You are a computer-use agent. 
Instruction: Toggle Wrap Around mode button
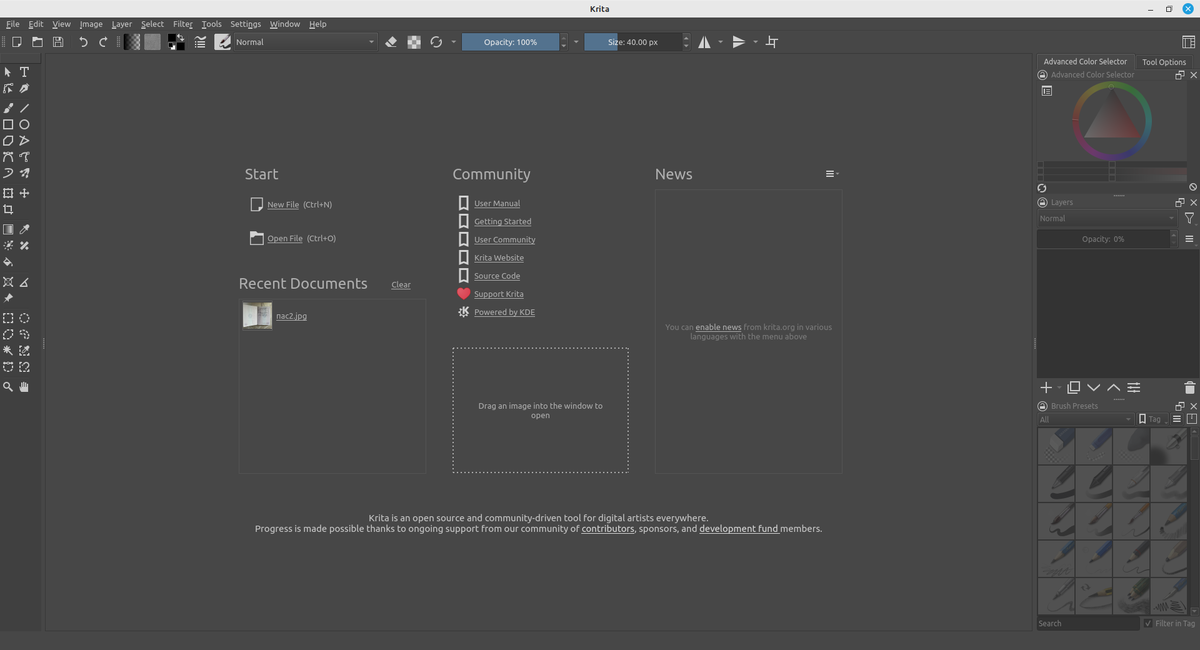771,42
